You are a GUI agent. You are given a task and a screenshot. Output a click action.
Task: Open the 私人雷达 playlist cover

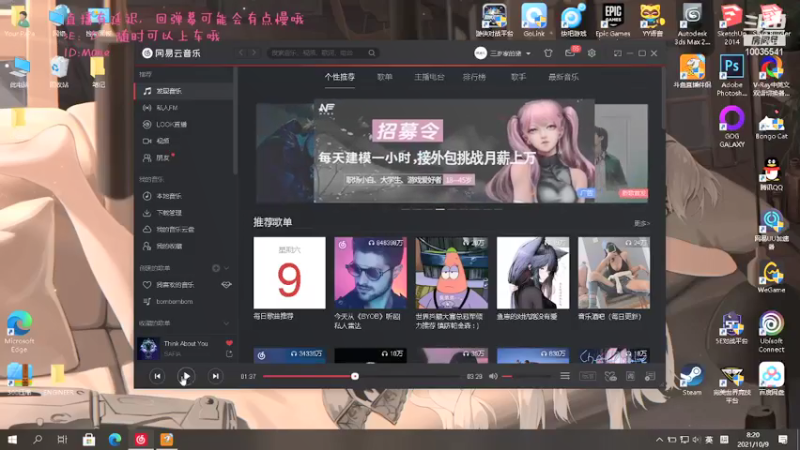pyautogui.click(x=370, y=273)
